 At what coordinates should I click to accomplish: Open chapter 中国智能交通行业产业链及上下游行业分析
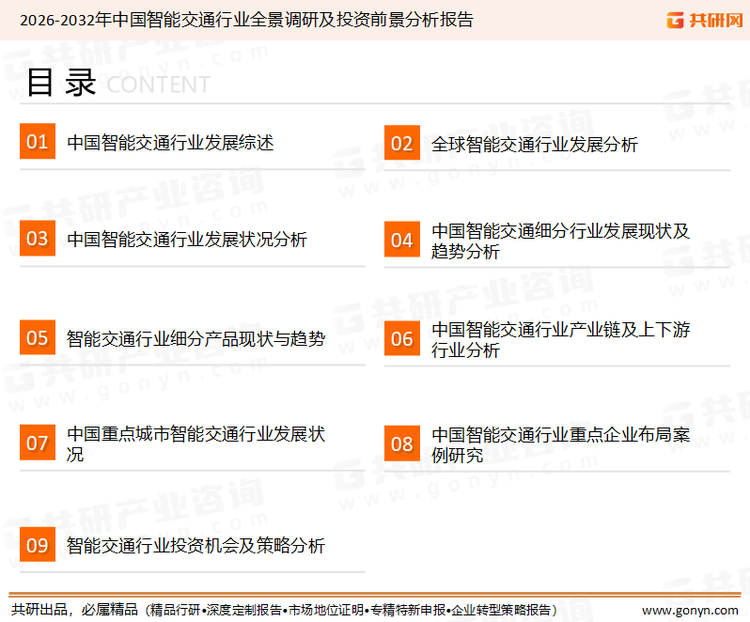[x=560, y=339]
